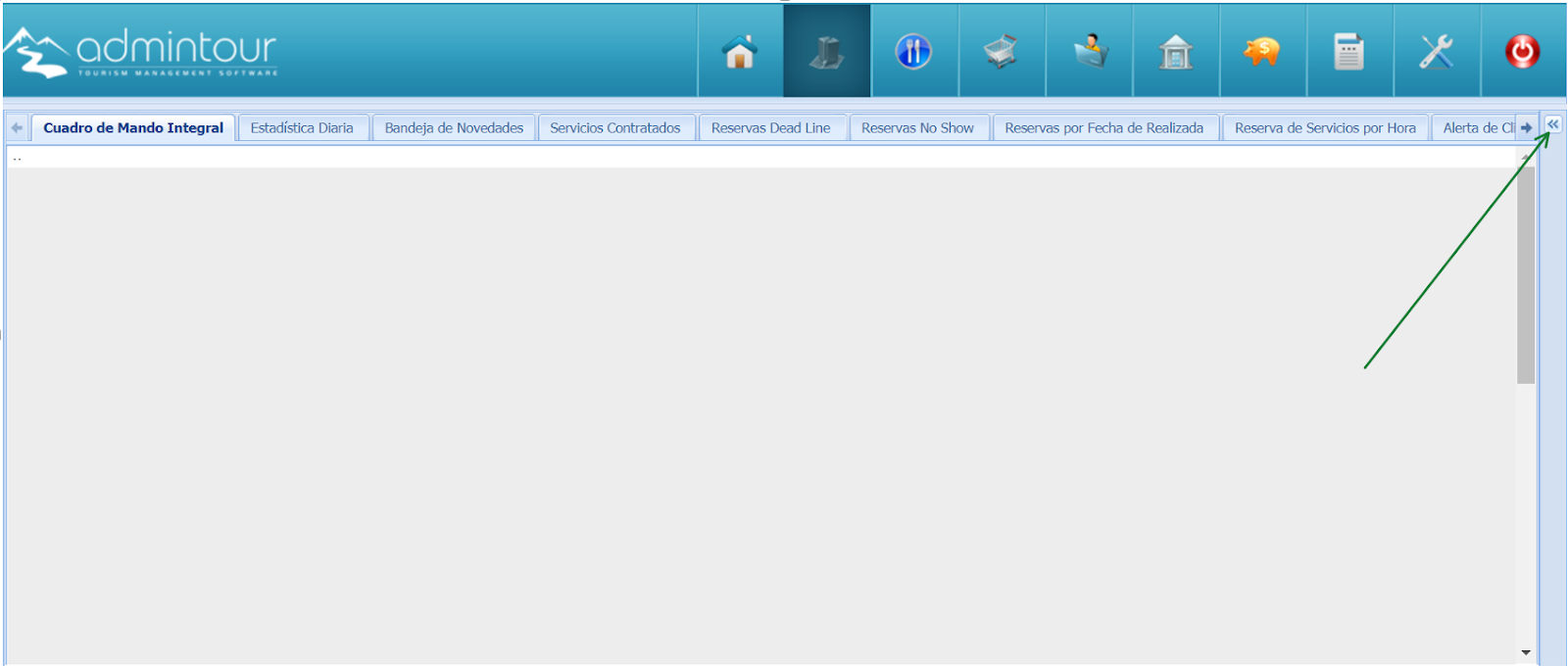Open the reports document icon

click(1349, 51)
